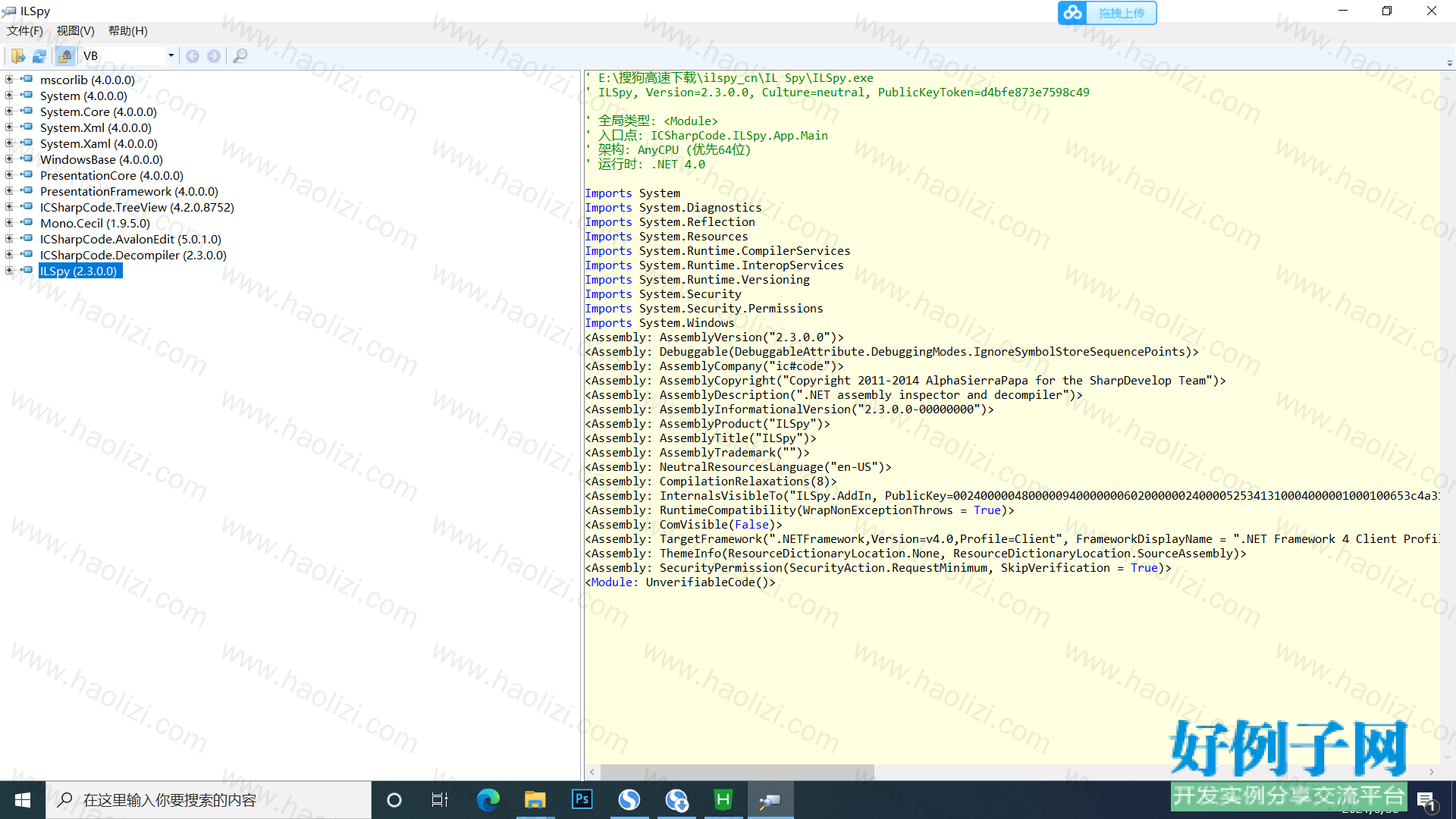
Task: Click the Open assembly toolbar icon
Action: 17,56
